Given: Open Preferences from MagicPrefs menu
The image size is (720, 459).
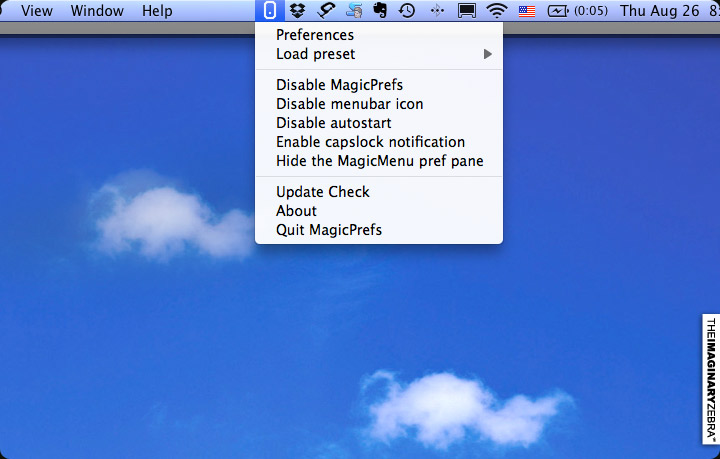Looking at the screenshot, I should (x=315, y=35).
